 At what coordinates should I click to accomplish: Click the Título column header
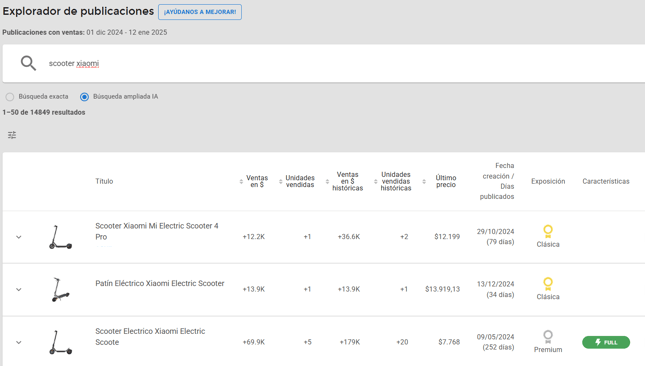[x=104, y=181]
